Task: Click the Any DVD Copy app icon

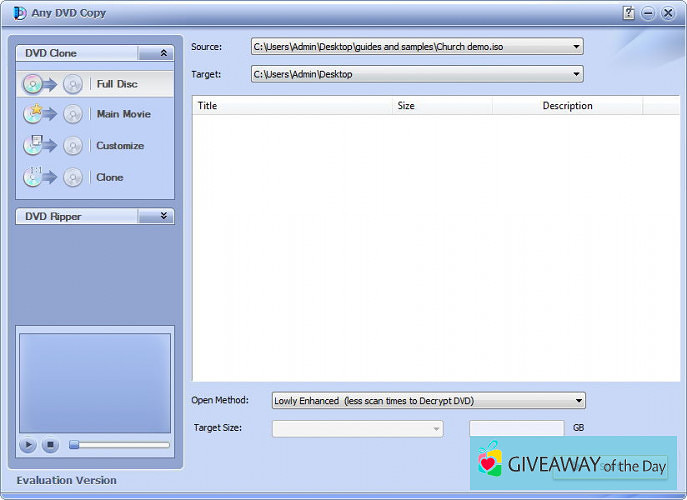Action: (11, 13)
